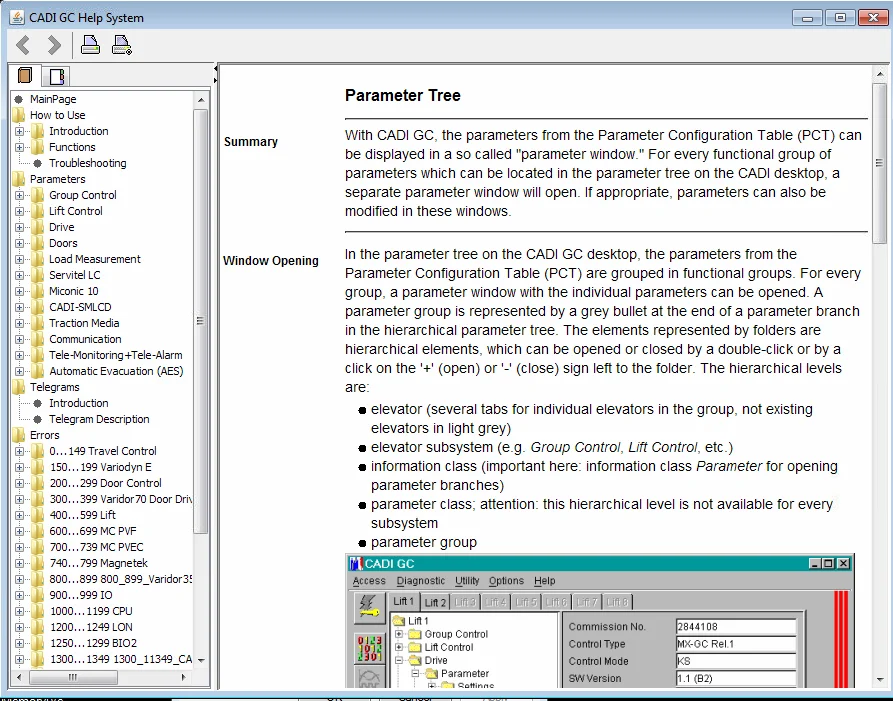Image resolution: width=893 pixels, height=701 pixels.
Task: Click the Communication folder icon
Action: 38,339
